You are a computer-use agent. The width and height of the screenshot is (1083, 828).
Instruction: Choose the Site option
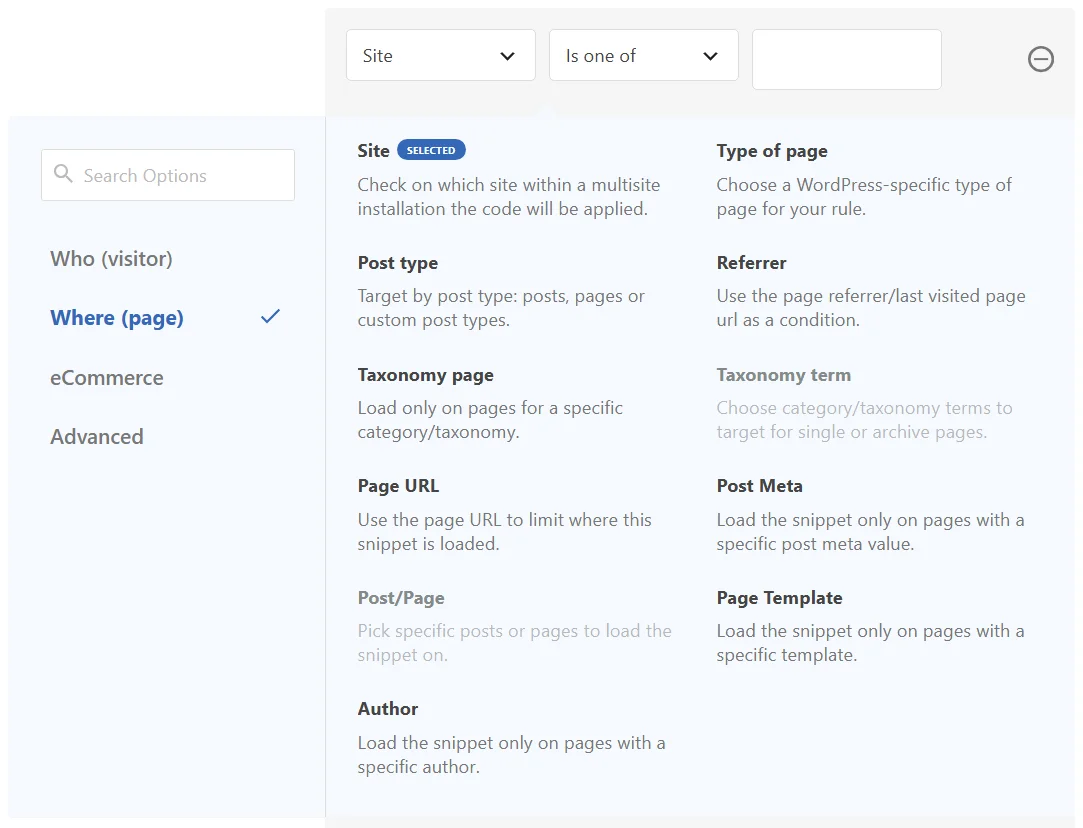374,151
